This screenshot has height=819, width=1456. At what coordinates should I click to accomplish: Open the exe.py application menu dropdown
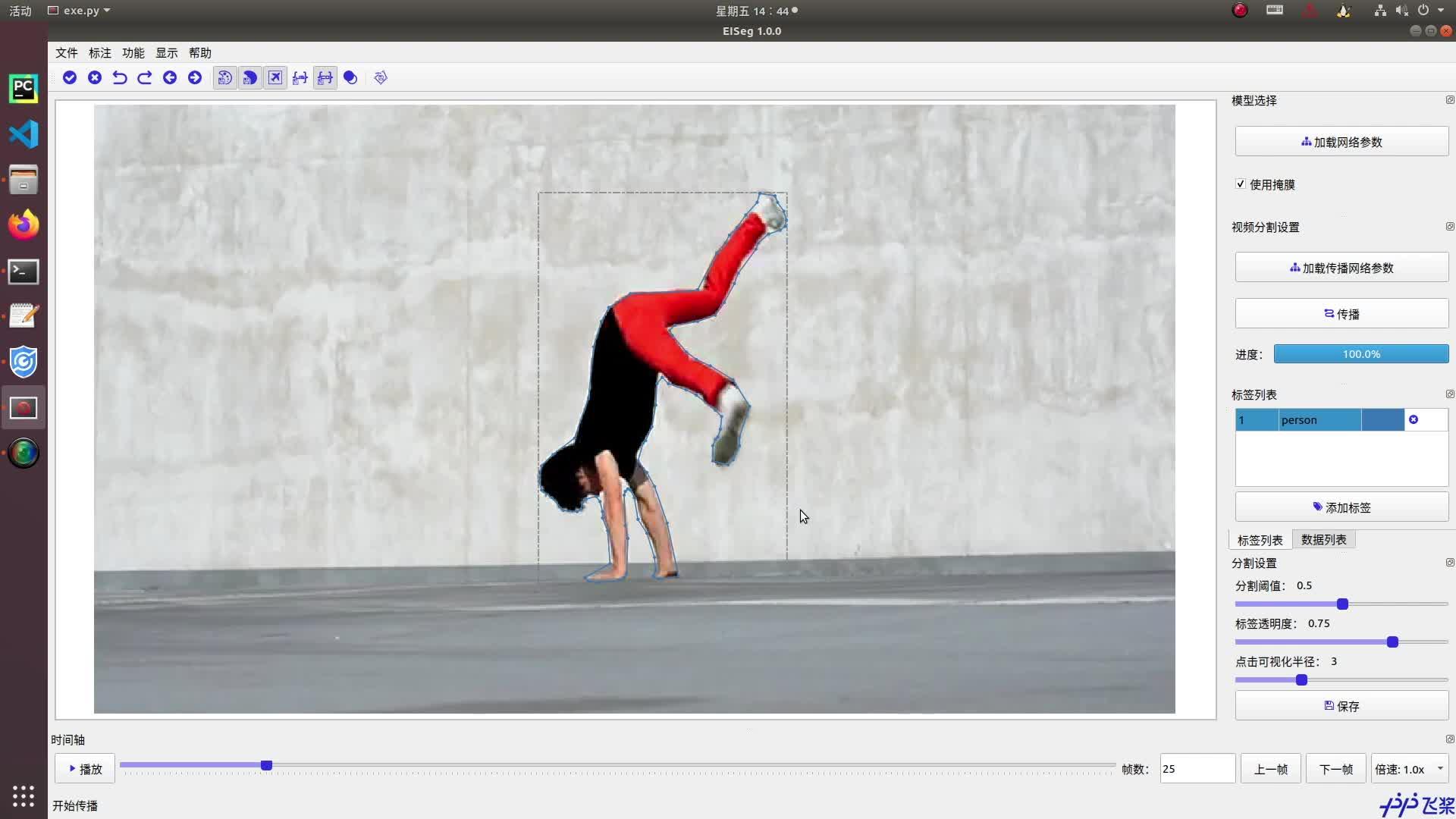80,11
